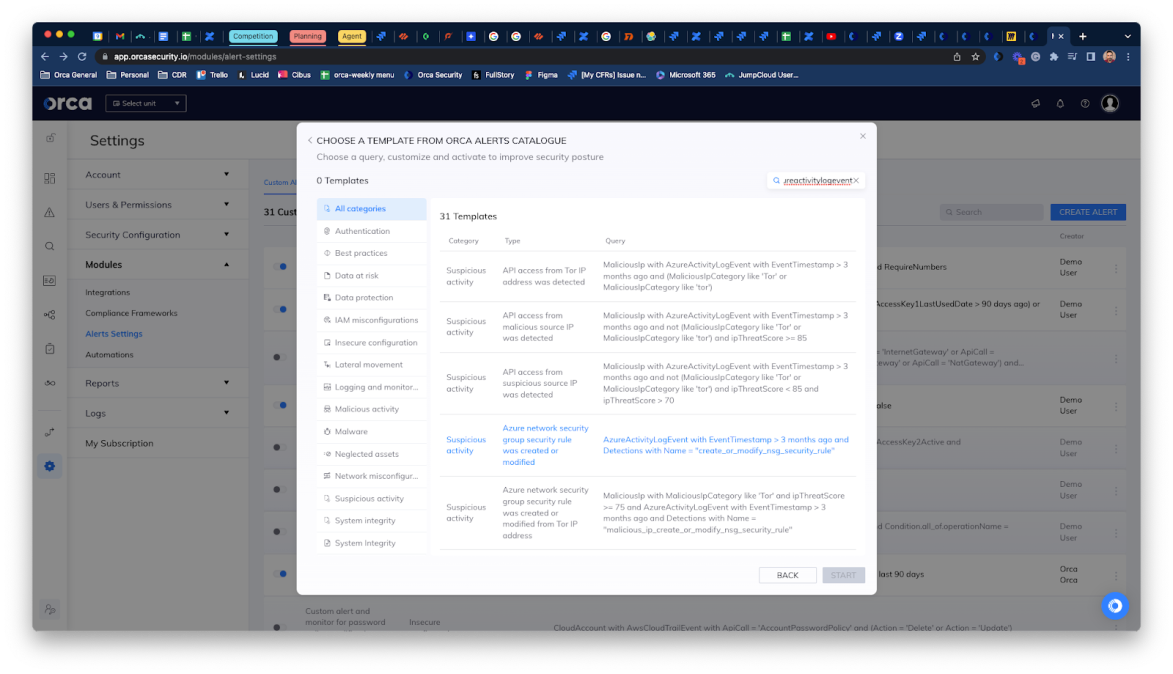Open row menu for the RequireNumbers alert
This screenshot has height=674, width=1173.
[x=1116, y=268]
